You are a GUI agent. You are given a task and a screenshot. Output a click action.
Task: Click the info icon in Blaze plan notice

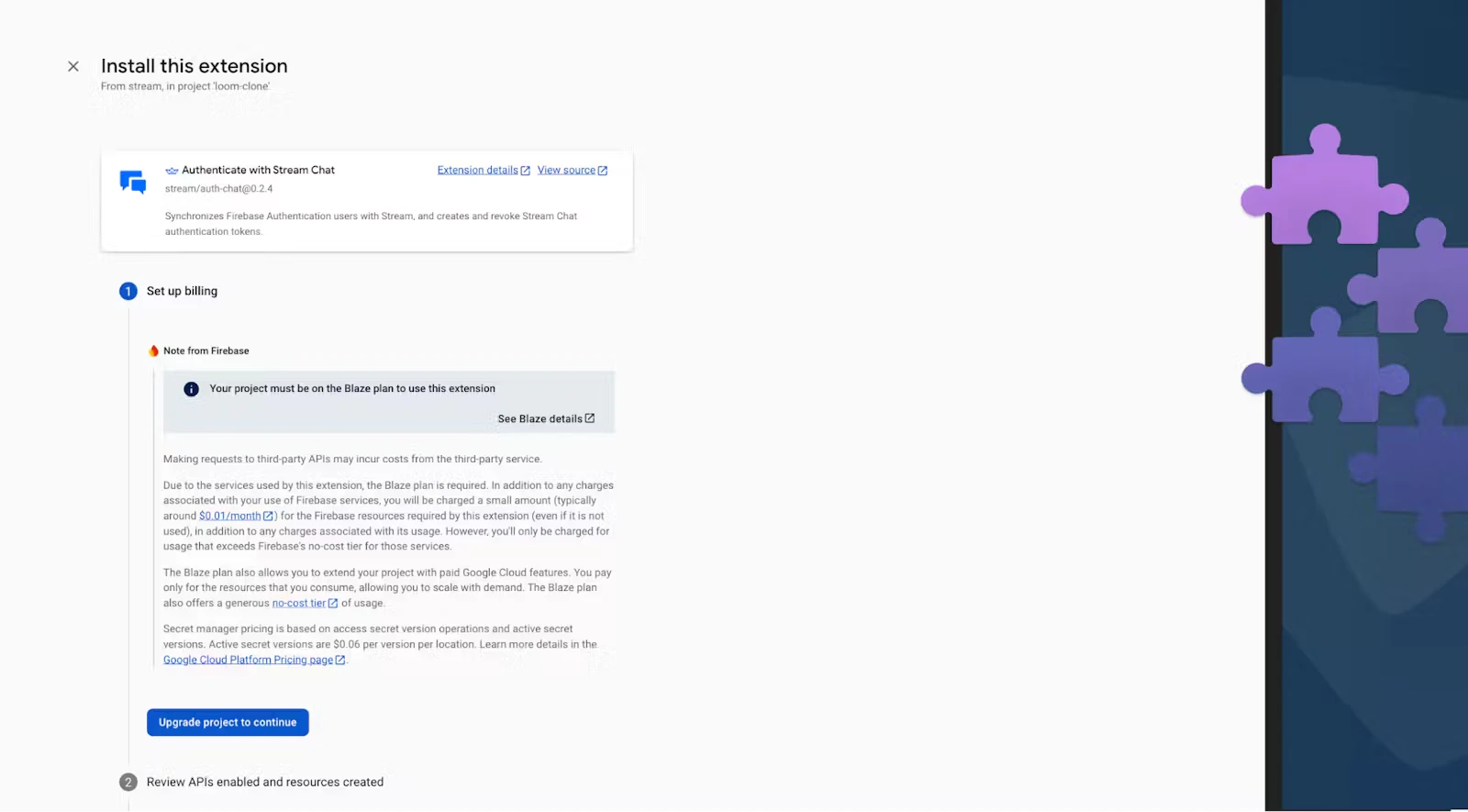point(191,389)
